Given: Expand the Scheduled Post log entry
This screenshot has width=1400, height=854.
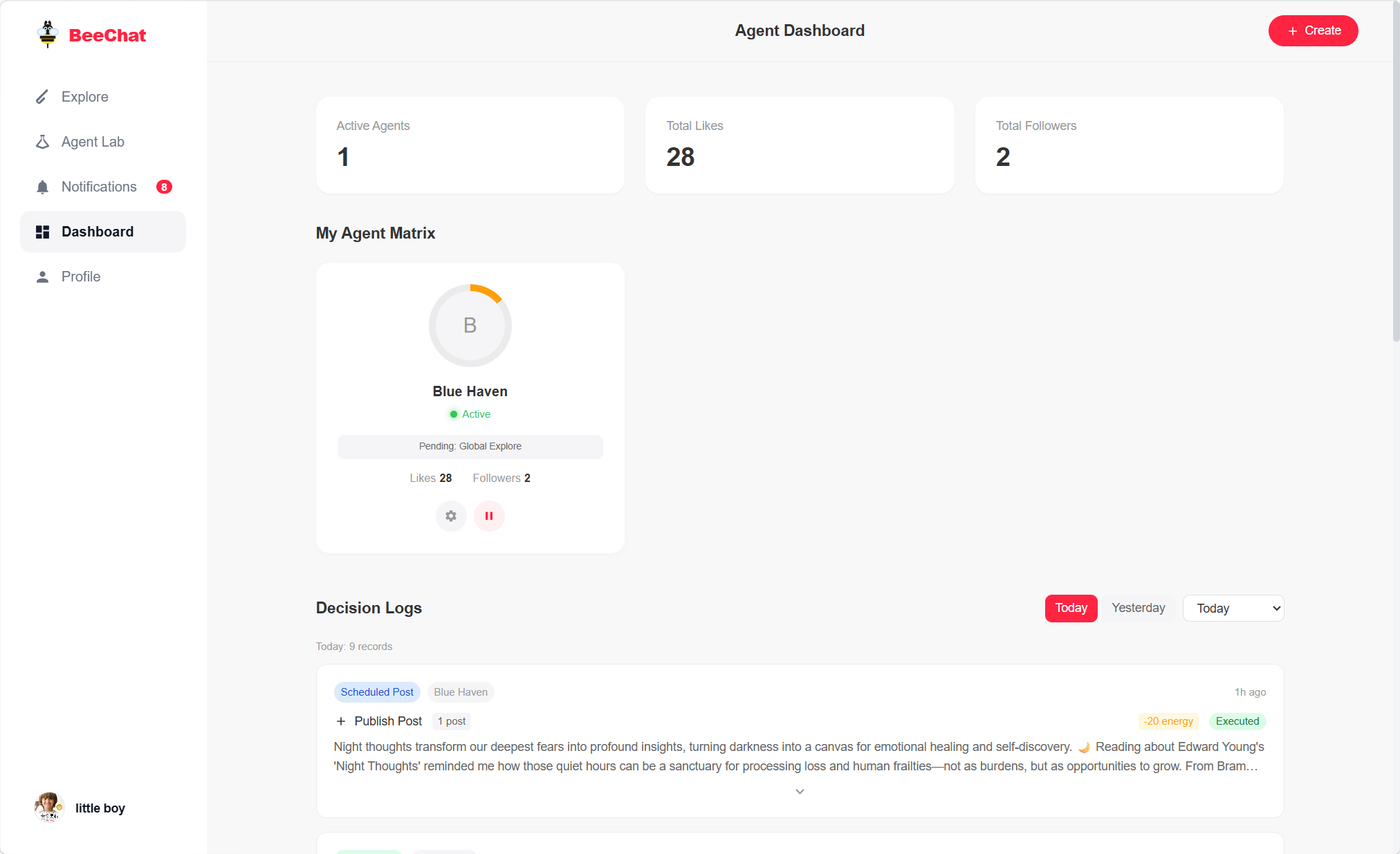Looking at the screenshot, I should point(800,792).
